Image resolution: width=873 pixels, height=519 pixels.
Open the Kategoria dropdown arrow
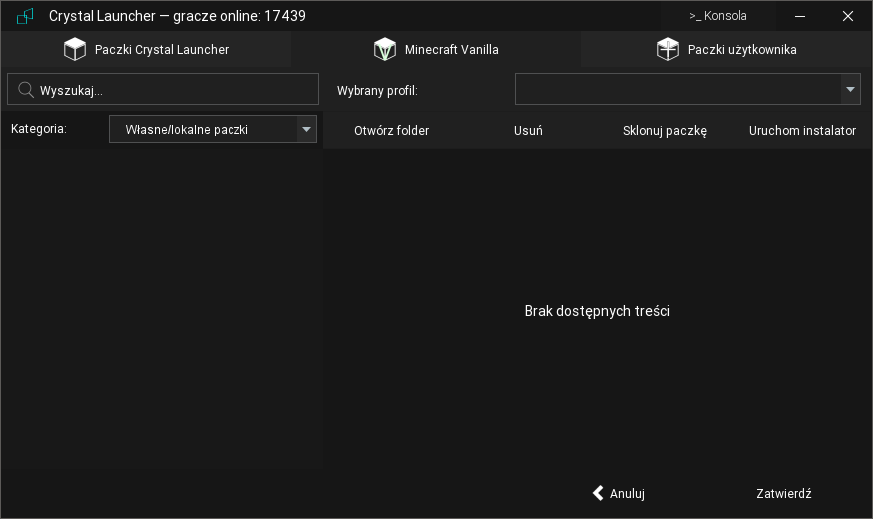[306, 129]
